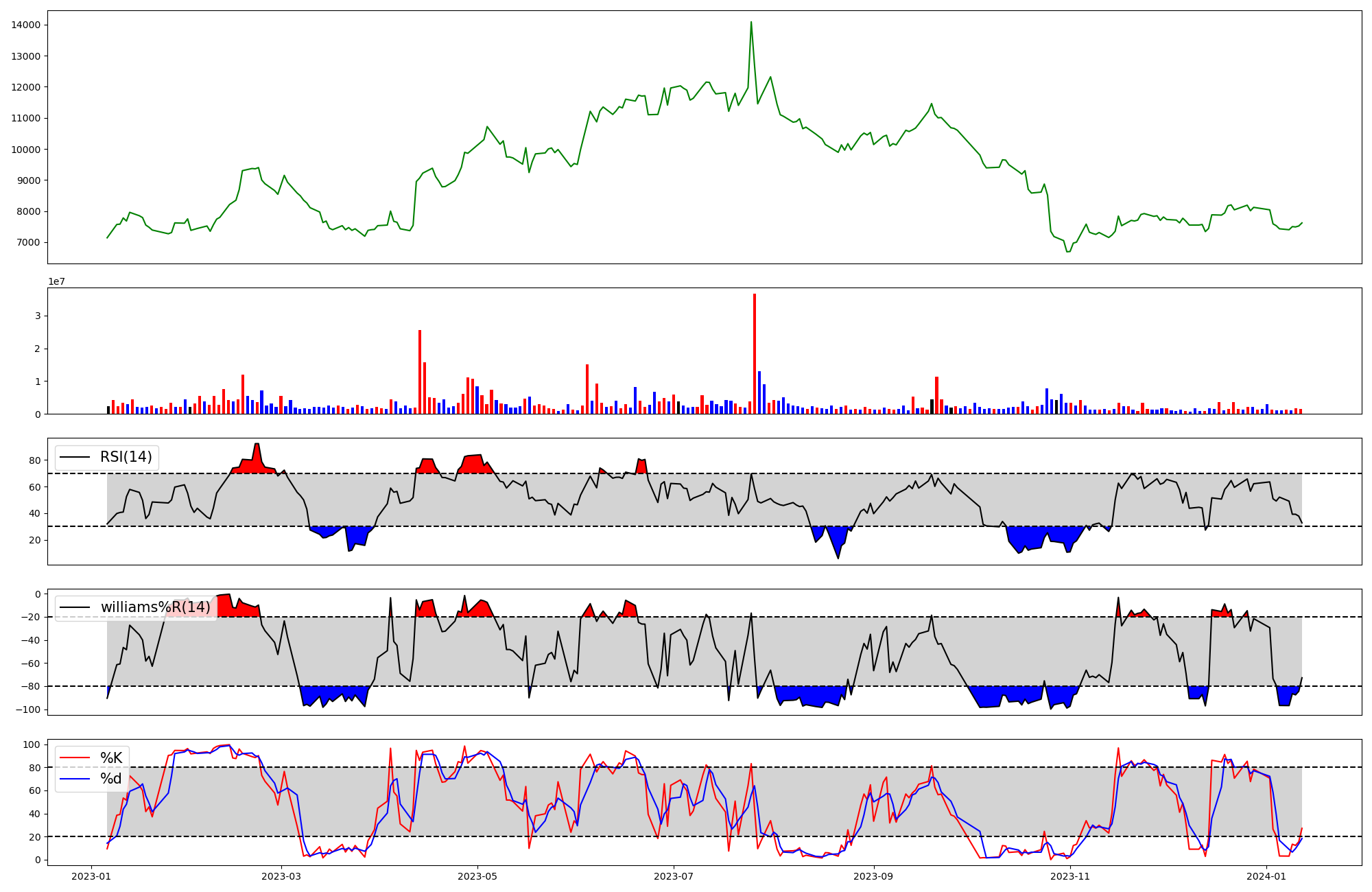Click the 80 tick on RSI axis
The image size is (1372, 892).
pyautogui.click(x=35, y=460)
